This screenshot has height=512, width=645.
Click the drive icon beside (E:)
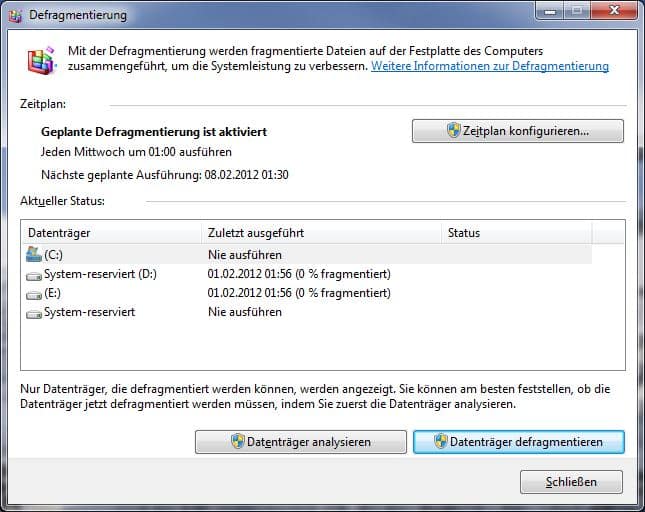tap(34, 295)
